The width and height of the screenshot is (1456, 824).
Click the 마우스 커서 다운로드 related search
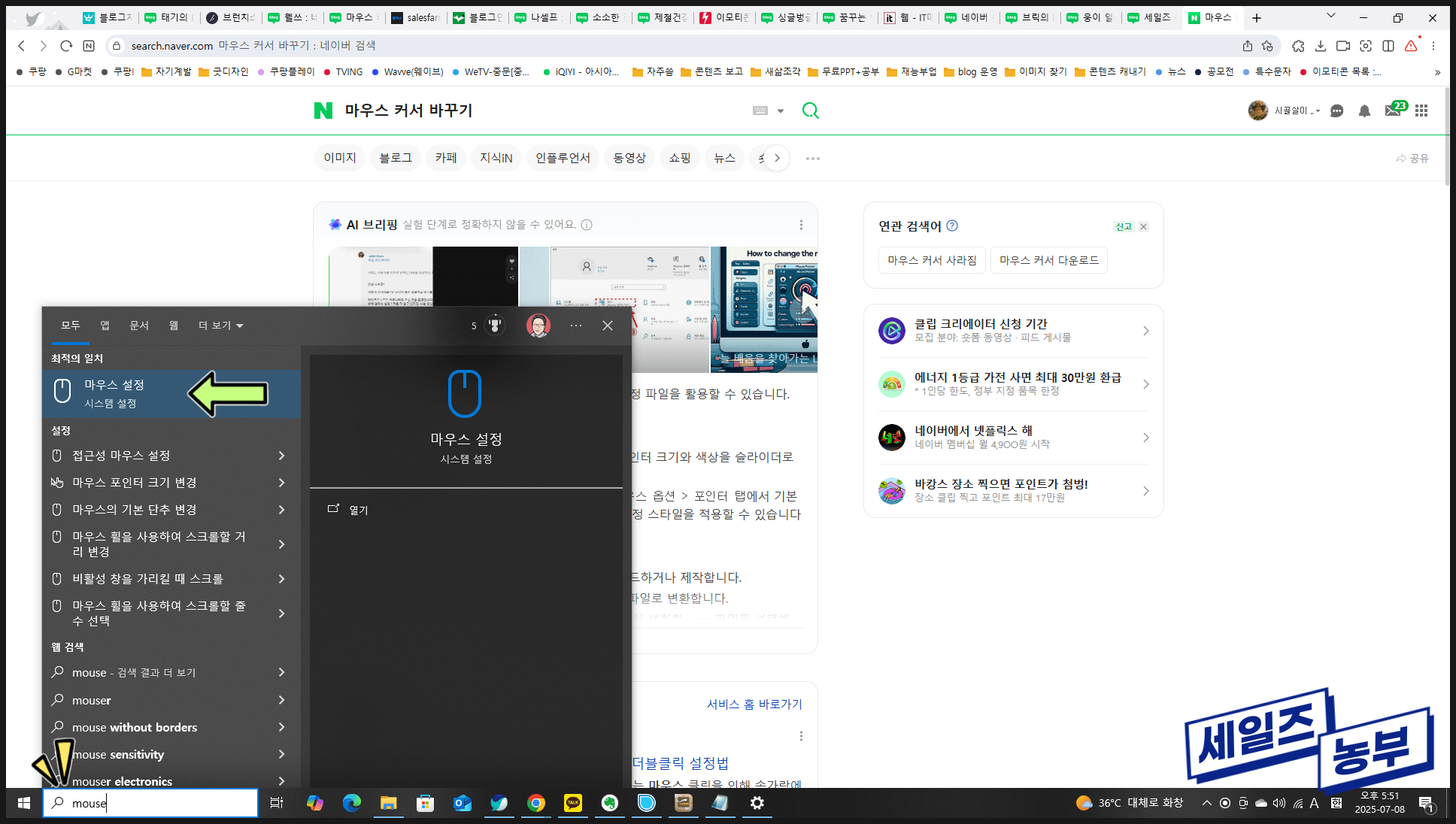[1048, 260]
